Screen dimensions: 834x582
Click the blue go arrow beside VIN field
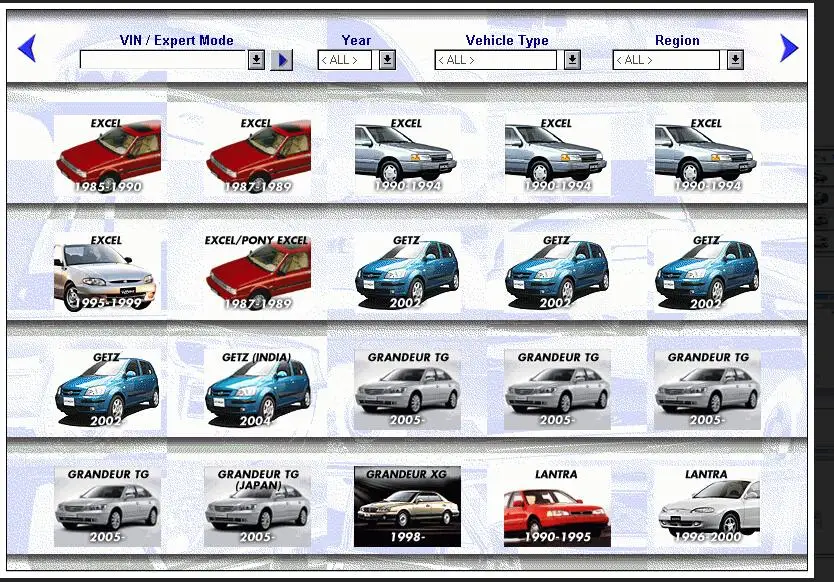click(282, 60)
